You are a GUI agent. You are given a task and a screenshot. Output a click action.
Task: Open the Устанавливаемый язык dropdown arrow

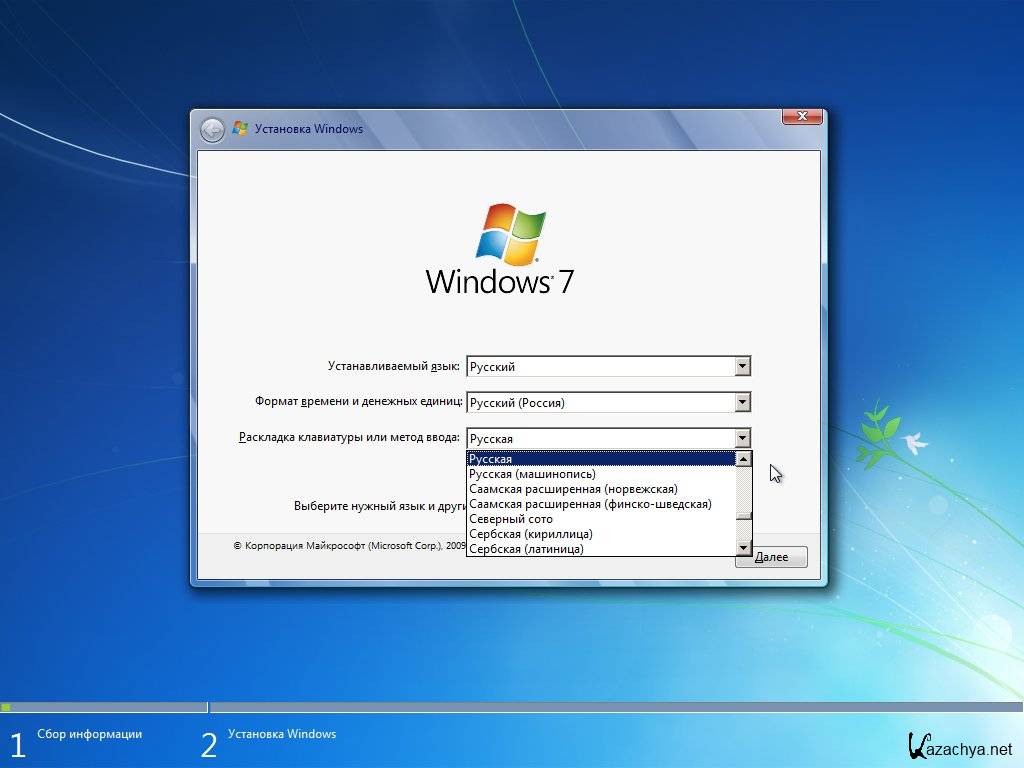tap(742, 367)
